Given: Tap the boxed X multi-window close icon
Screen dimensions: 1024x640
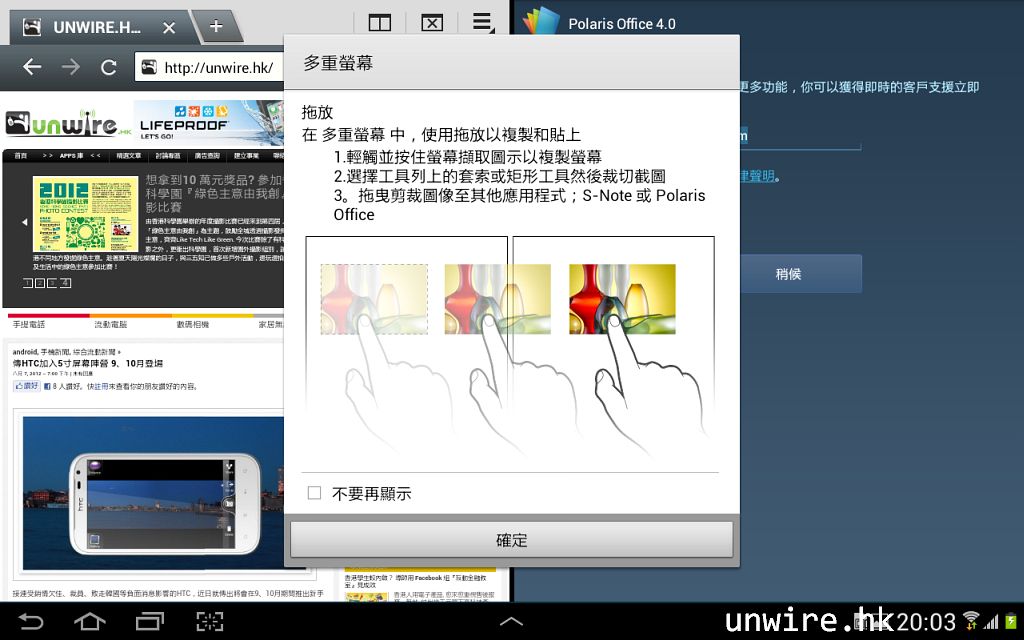Looking at the screenshot, I should 431,23.
